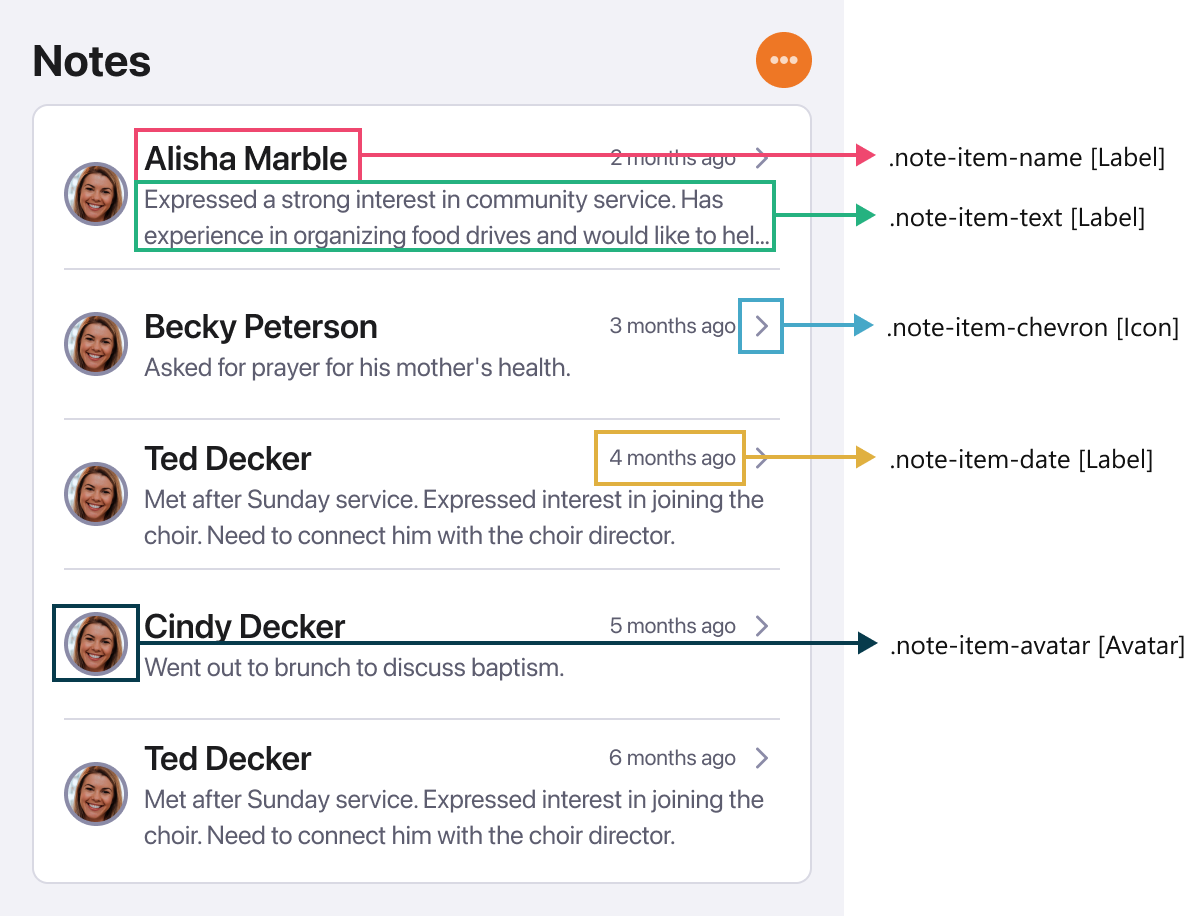Click the 5 months ago date label
Image resolution: width=1186 pixels, height=916 pixels.
tap(672, 626)
